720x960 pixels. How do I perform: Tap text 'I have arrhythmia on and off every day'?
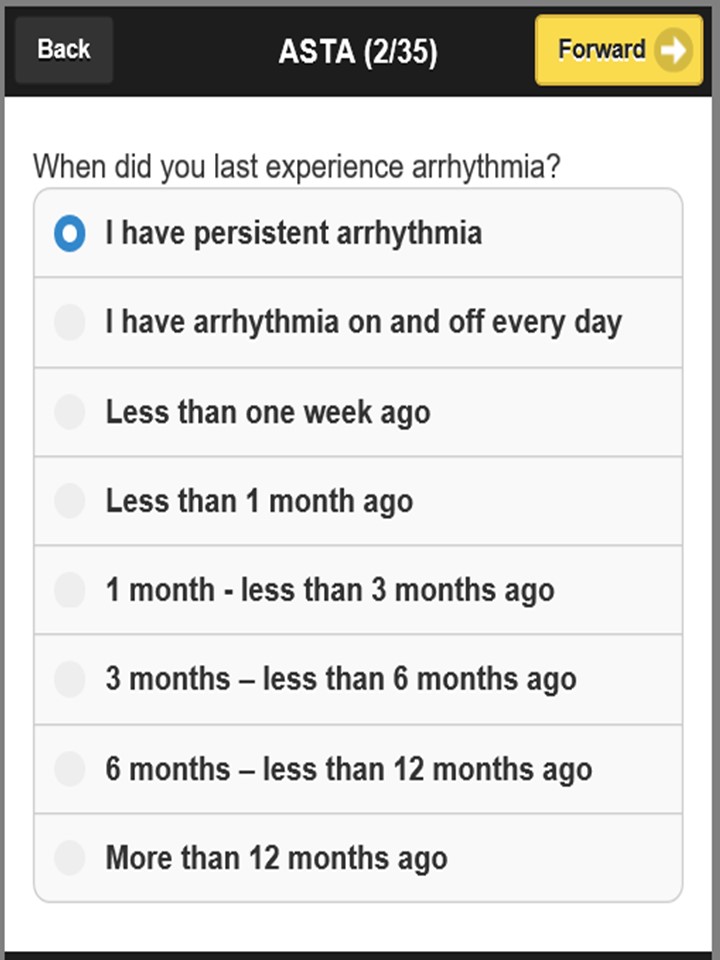click(364, 323)
